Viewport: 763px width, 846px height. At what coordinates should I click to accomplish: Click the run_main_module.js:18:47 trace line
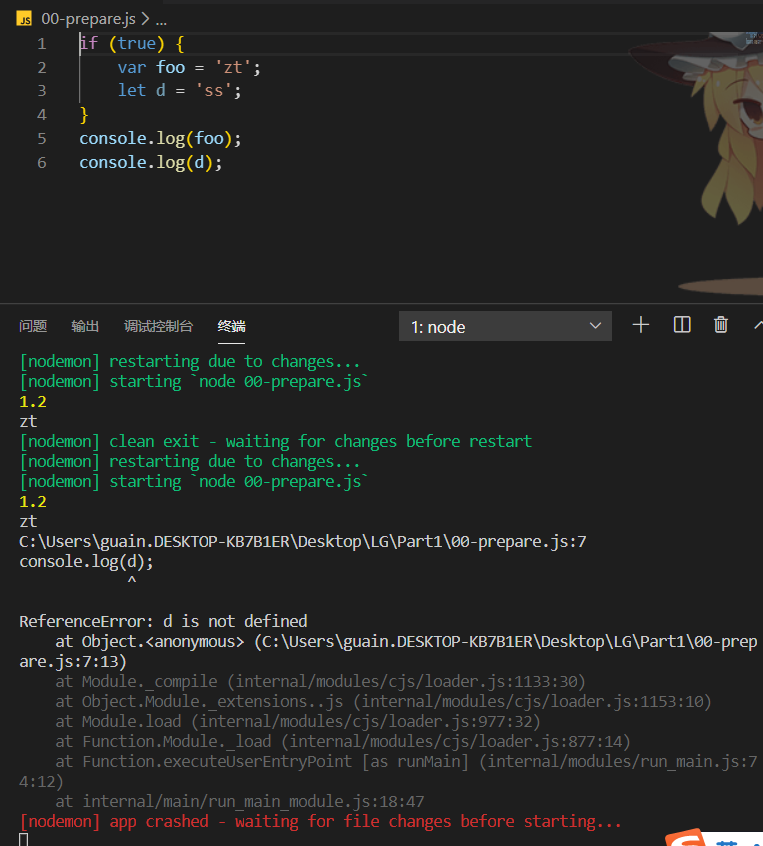pyautogui.click(x=240, y=801)
